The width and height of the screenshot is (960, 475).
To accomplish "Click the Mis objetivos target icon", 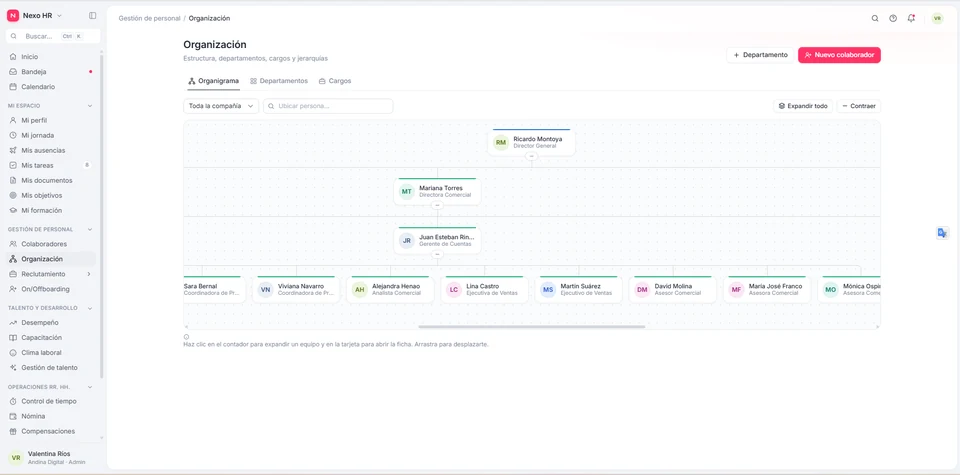I will 13,195.
